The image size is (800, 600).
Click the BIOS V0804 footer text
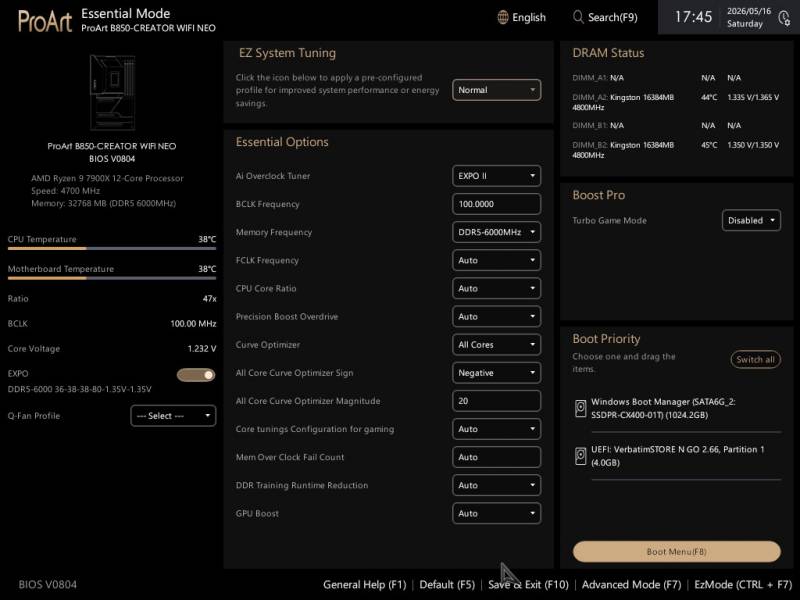(47, 585)
